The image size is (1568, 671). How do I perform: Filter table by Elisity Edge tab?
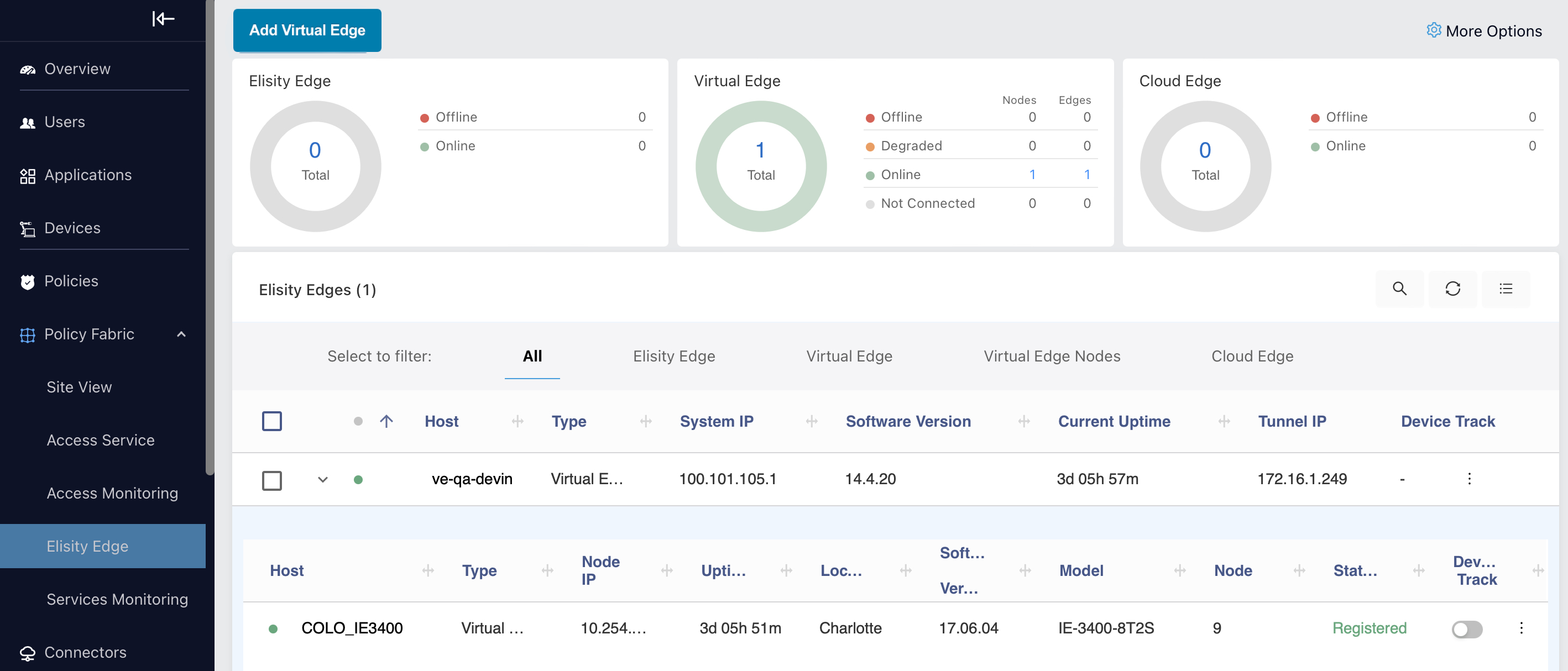pyautogui.click(x=674, y=356)
